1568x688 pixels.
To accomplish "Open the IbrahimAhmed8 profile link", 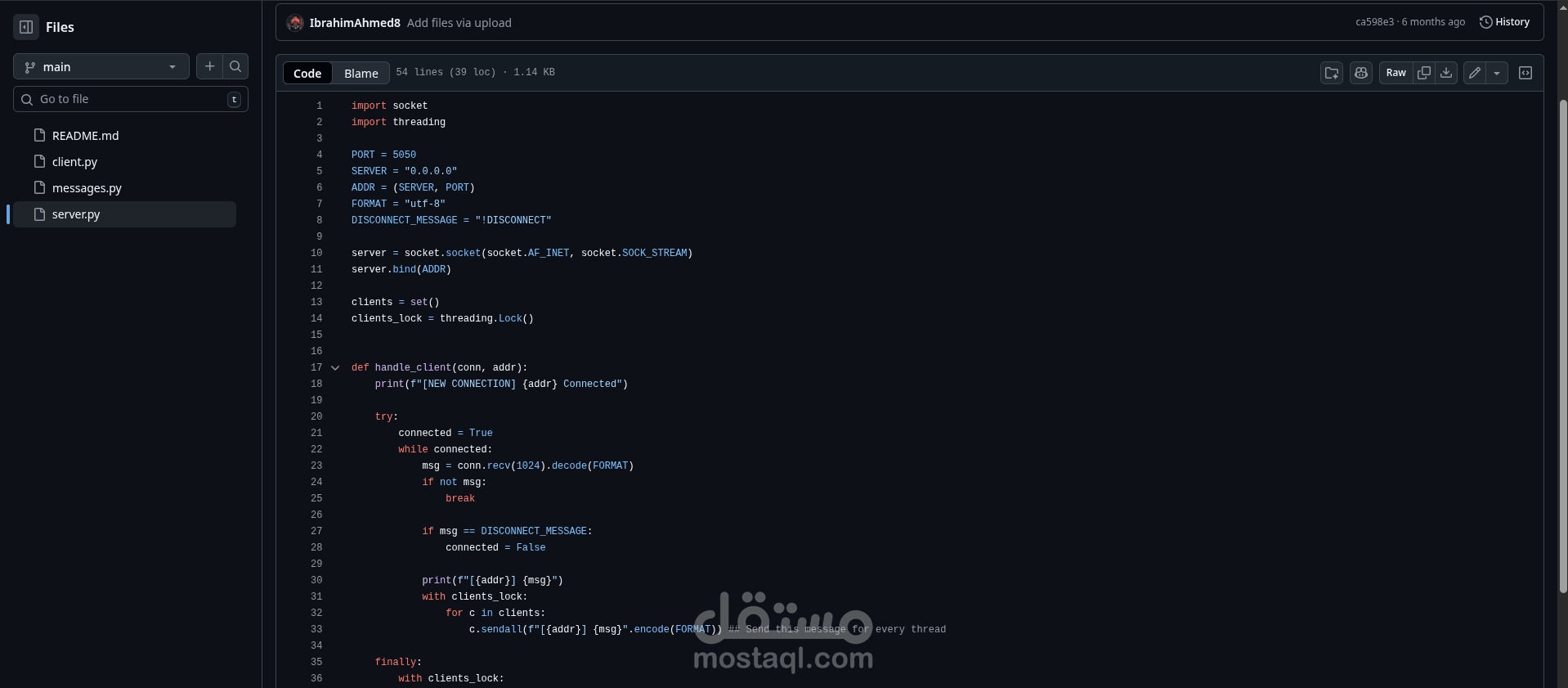I will click(355, 23).
